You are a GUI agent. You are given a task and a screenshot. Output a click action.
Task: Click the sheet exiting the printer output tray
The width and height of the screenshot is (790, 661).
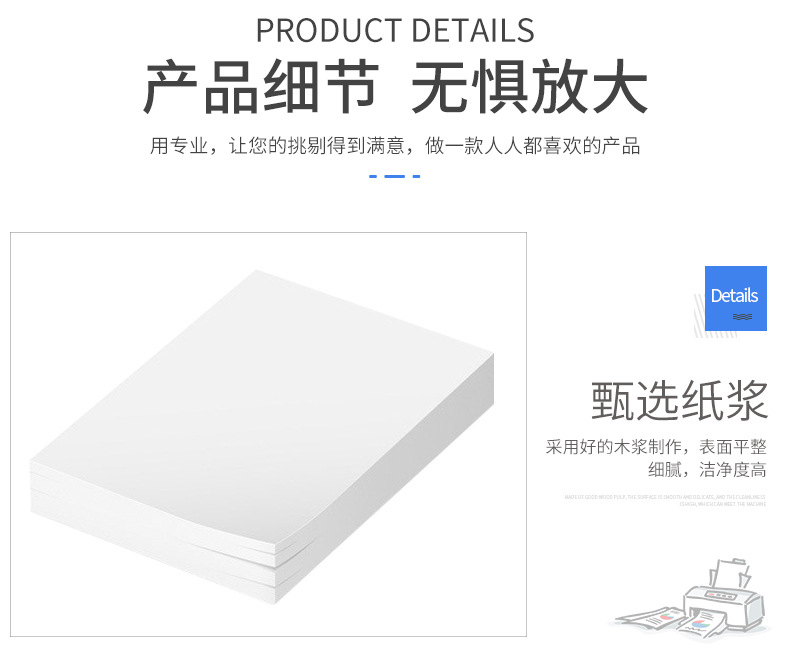(x=702, y=624)
